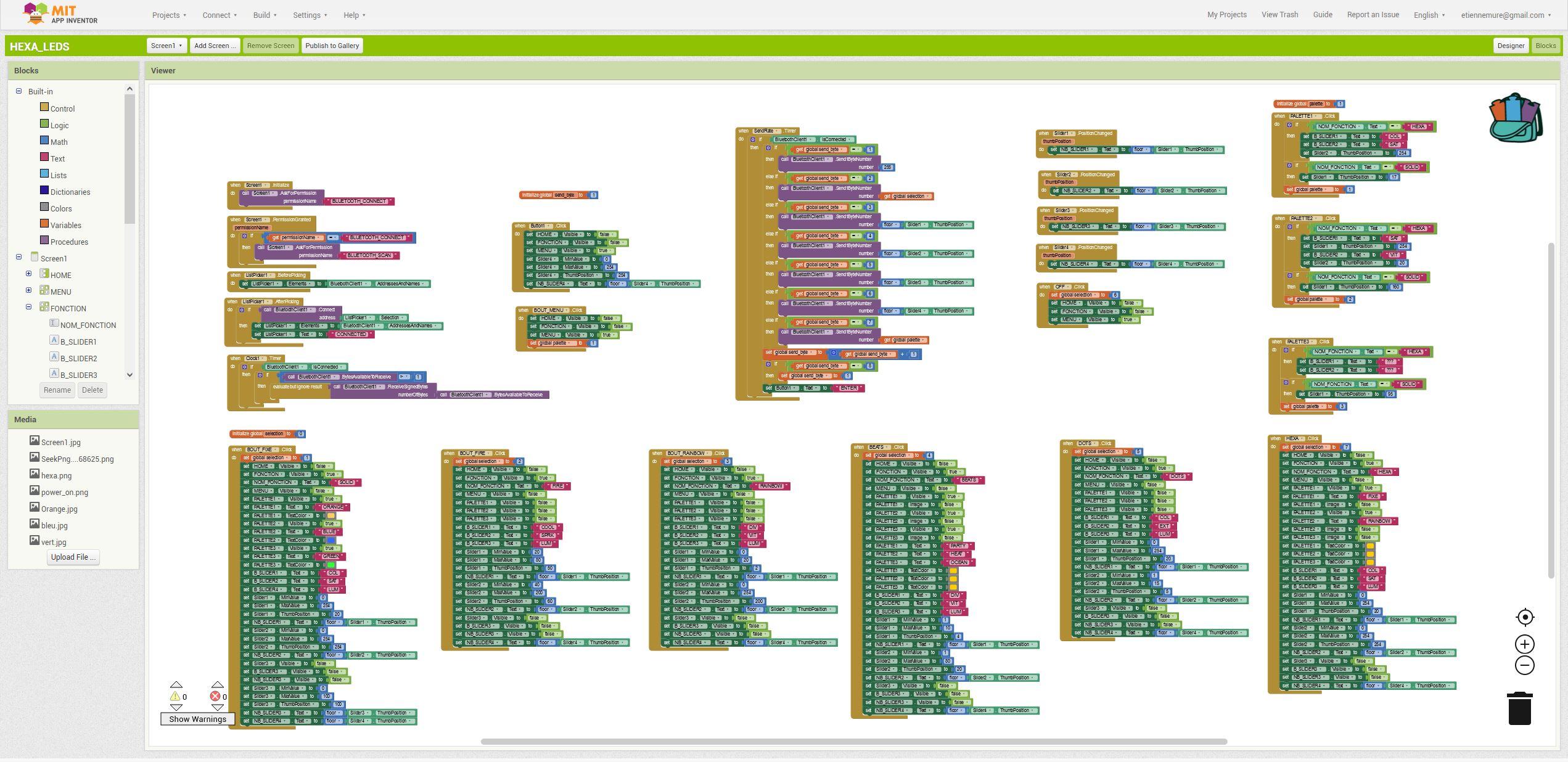Open the Build menu

click(265, 15)
